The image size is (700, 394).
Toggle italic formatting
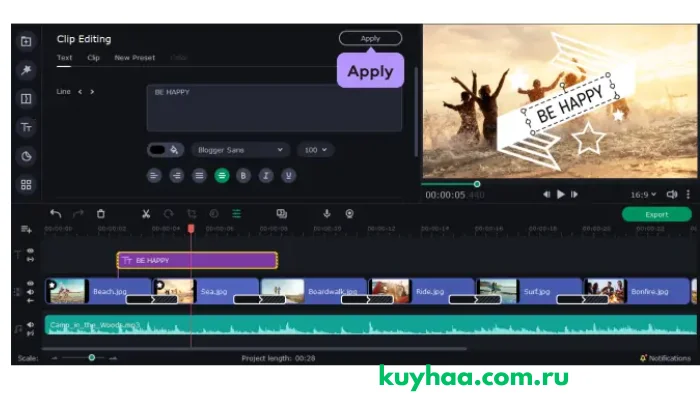click(x=266, y=176)
